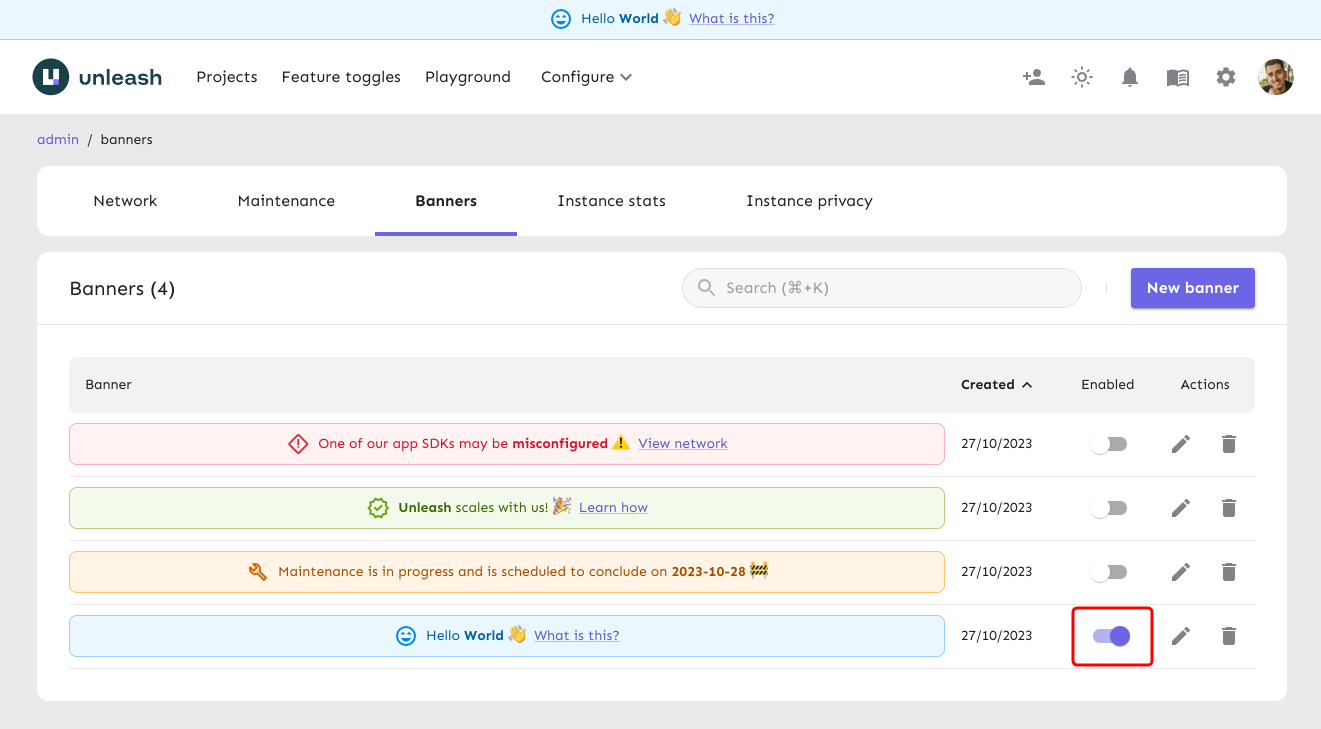The width and height of the screenshot is (1321, 729).
Task: Open admin settings gear icon
Action: coord(1226,77)
